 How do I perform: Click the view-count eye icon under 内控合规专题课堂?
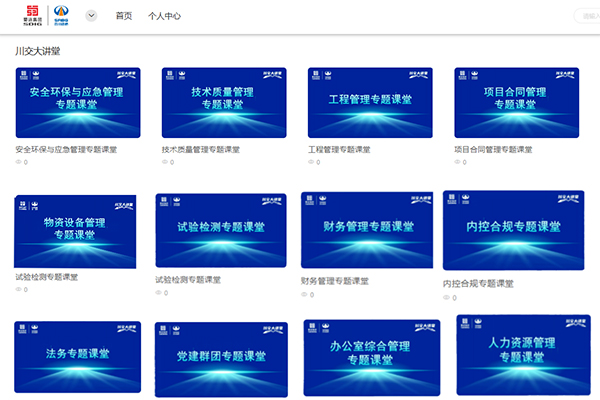(447, 297)
